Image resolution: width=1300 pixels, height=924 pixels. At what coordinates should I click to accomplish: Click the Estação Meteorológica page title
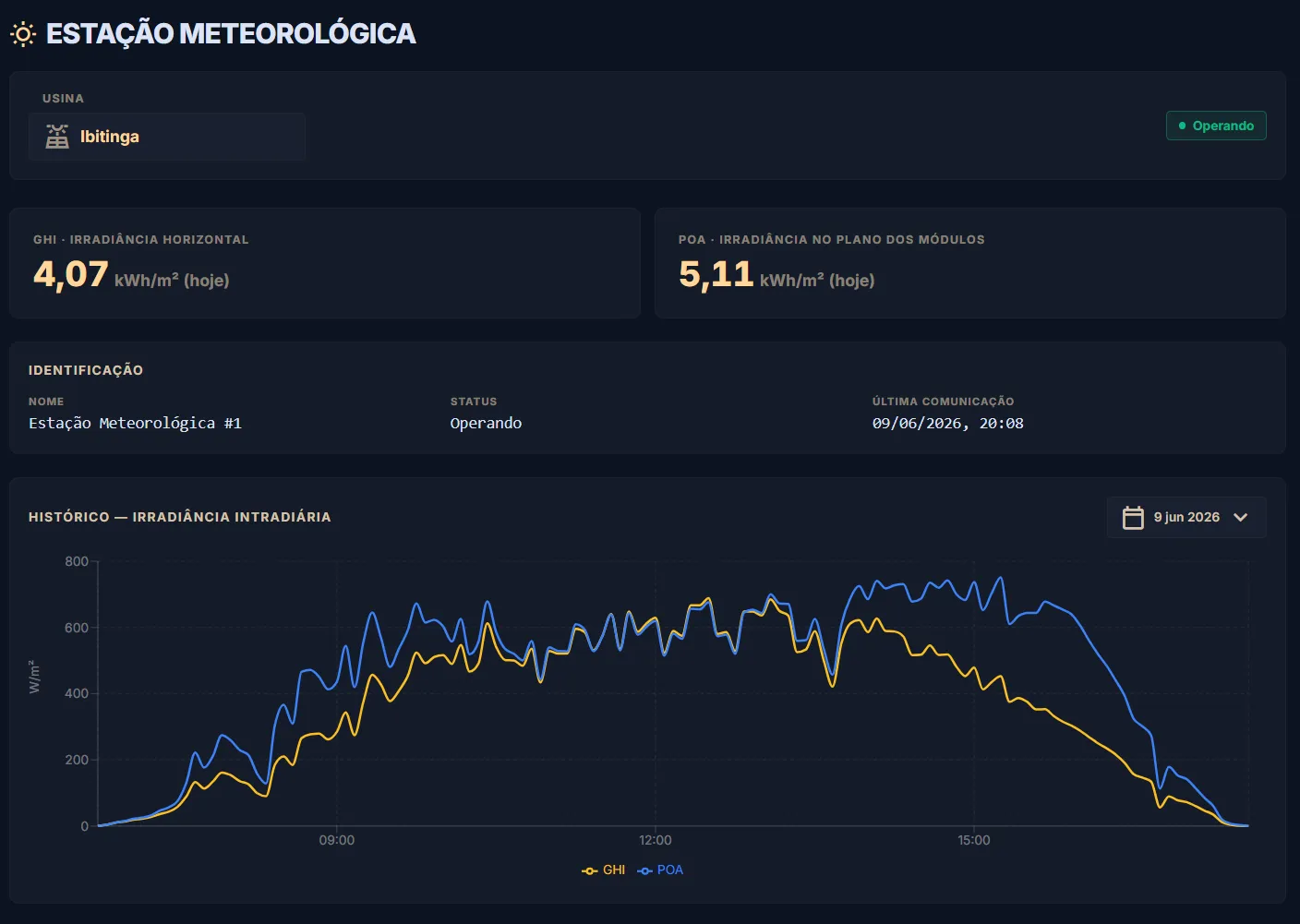231,34
